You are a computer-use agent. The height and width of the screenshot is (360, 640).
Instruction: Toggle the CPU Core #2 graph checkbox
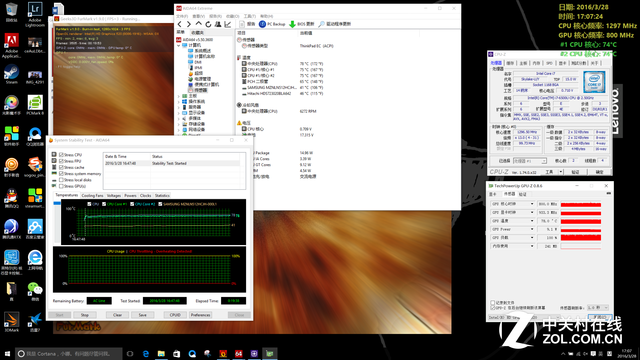tap(132, 204)
